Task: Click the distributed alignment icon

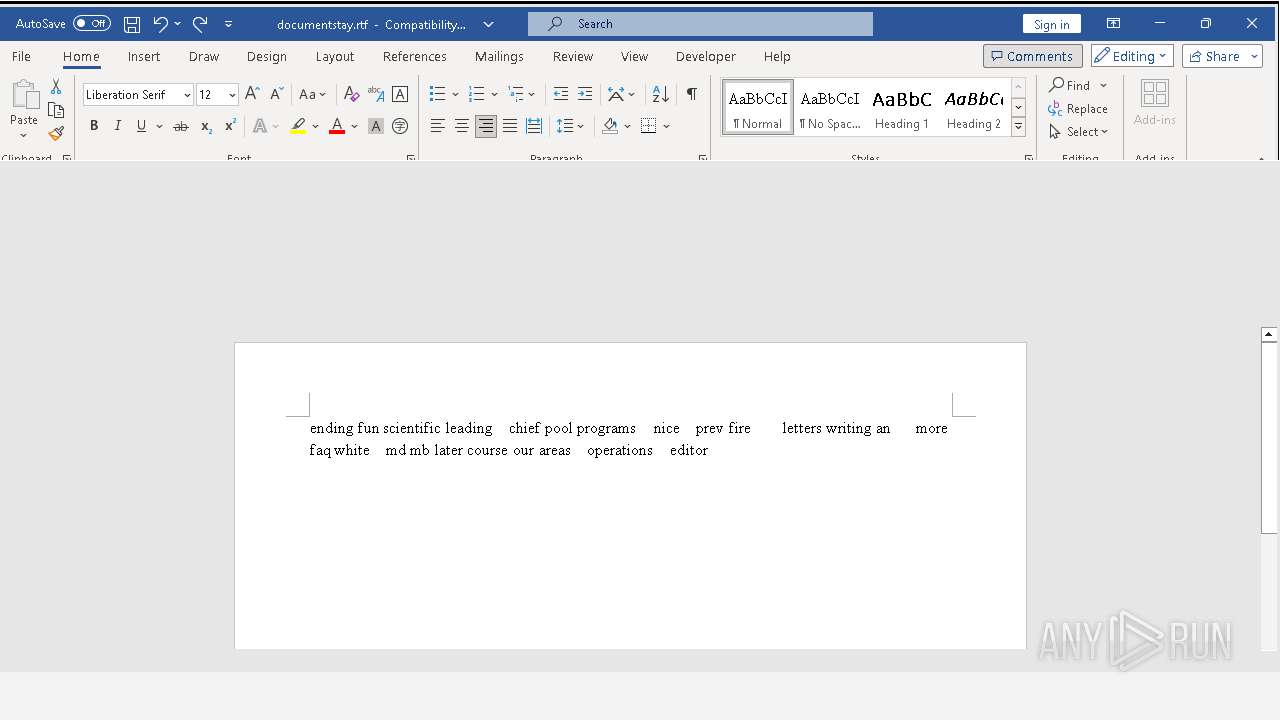Action: coord(534,126)
